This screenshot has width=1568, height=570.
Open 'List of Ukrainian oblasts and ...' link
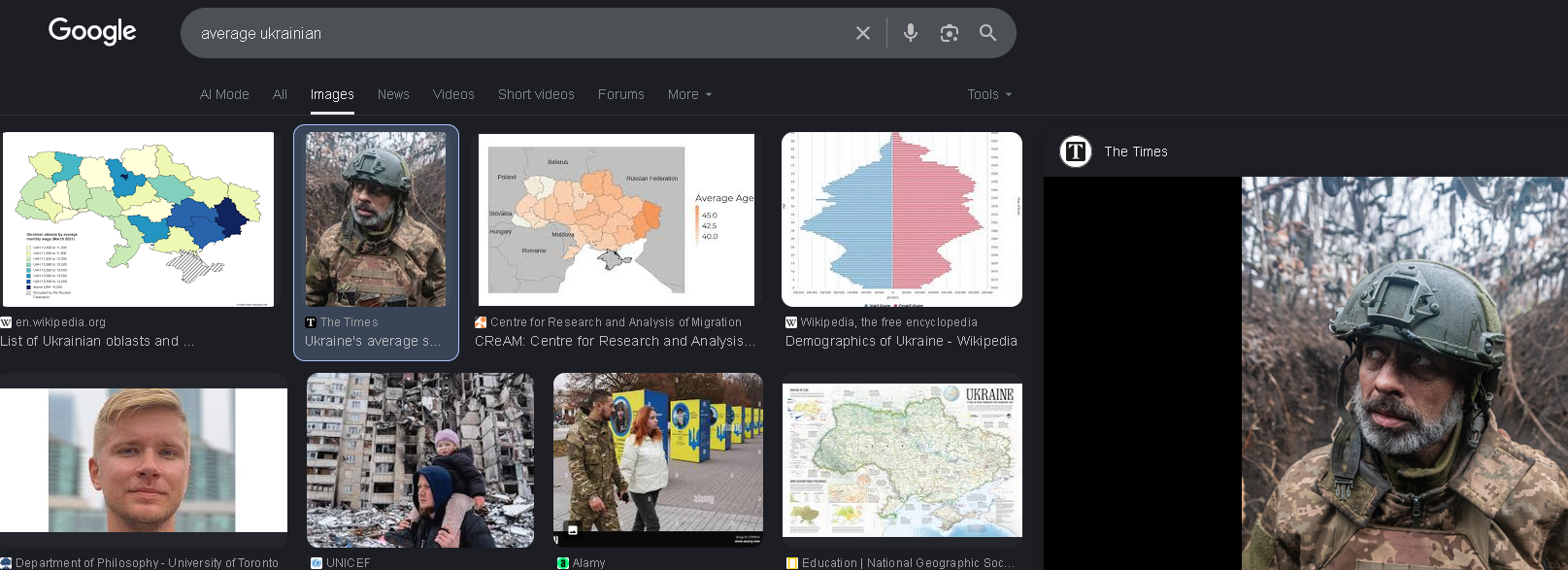97,341
